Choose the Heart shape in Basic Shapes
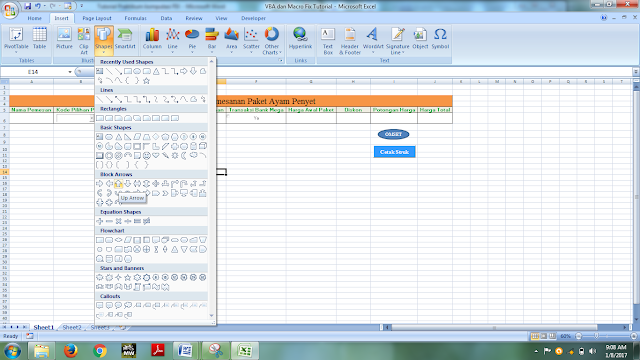 coord(156,156)
